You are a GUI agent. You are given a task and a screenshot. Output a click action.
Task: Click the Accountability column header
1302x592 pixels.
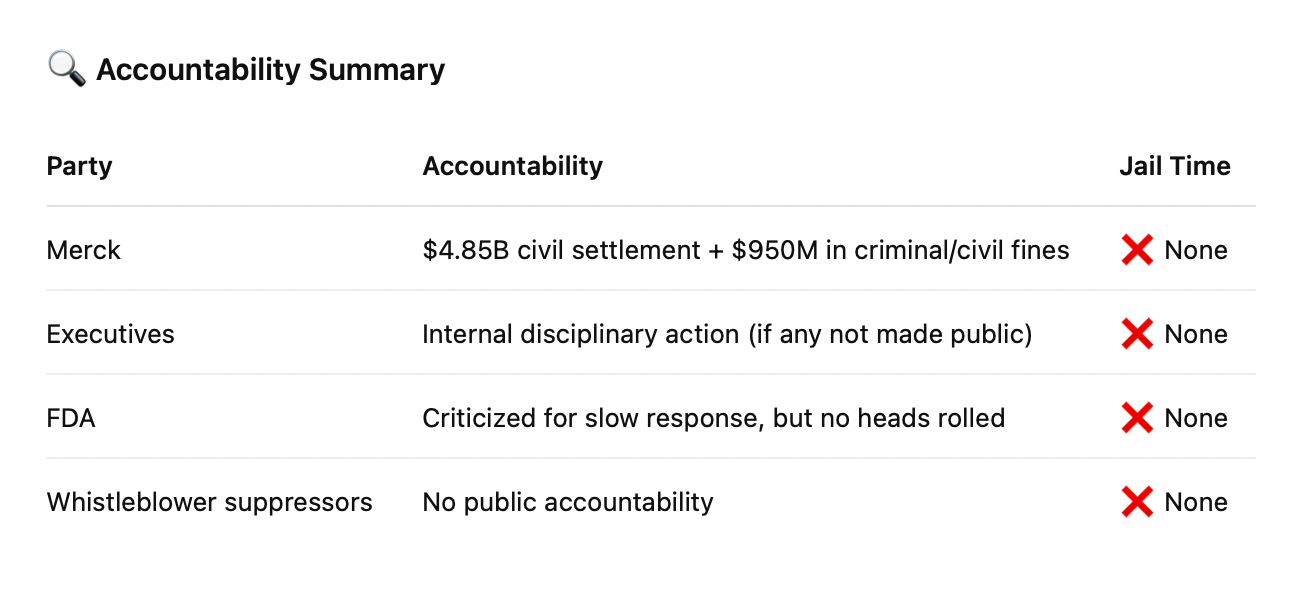click(x=512, y=166)
